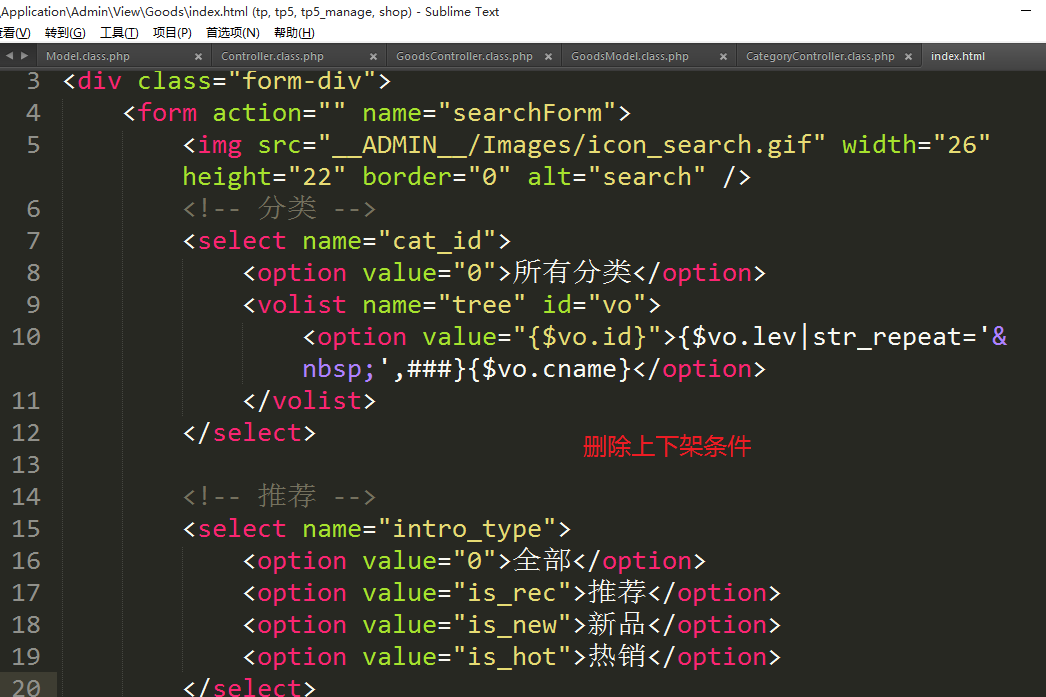This screenshot has width=1046, height=697.
Task: Switch to the GoodsController.class.php tab
Action: [x=464, y=57]
